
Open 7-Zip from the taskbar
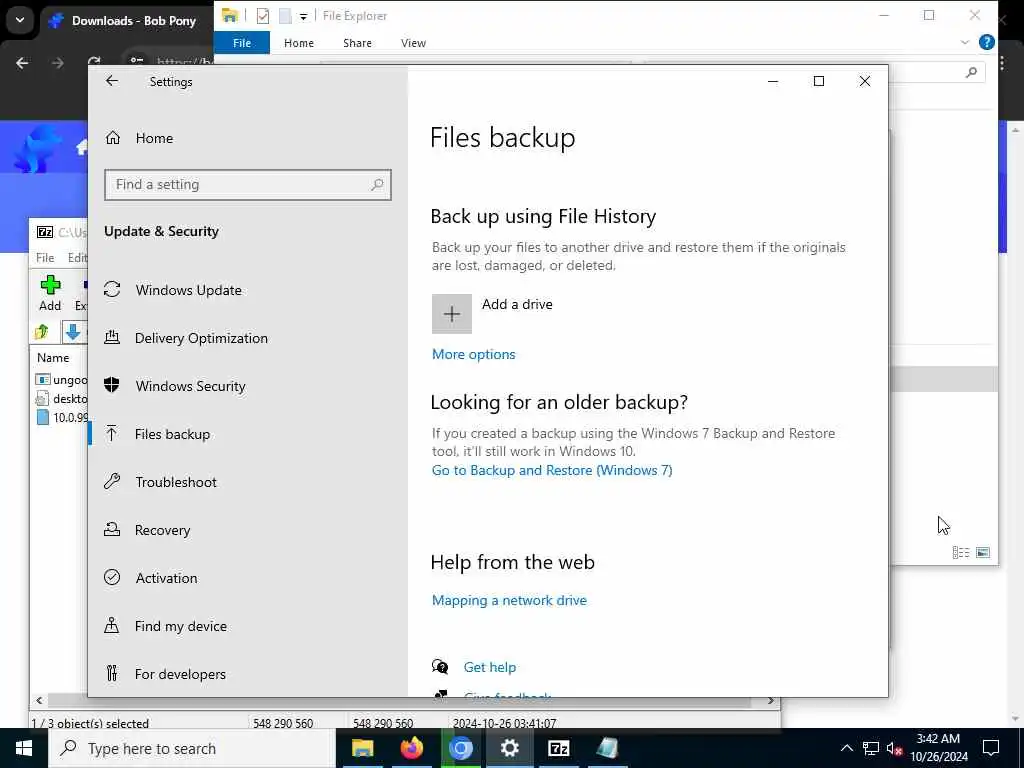click(x=558, y=748)
